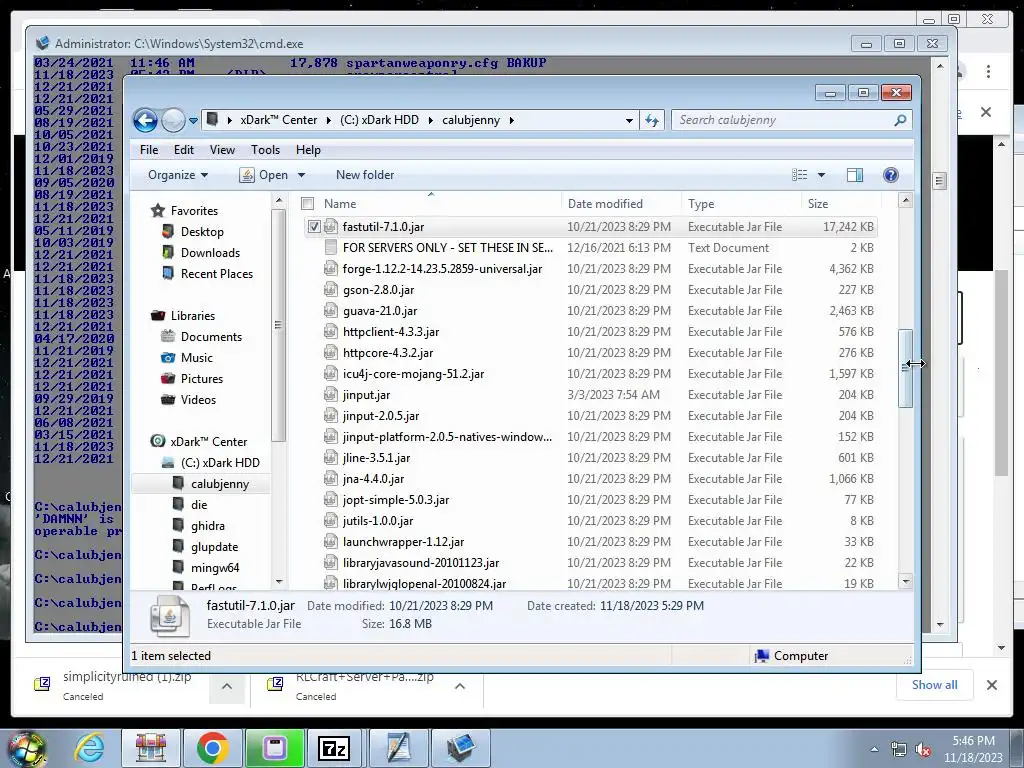Open the Organize dropdown

coord(178,175)
